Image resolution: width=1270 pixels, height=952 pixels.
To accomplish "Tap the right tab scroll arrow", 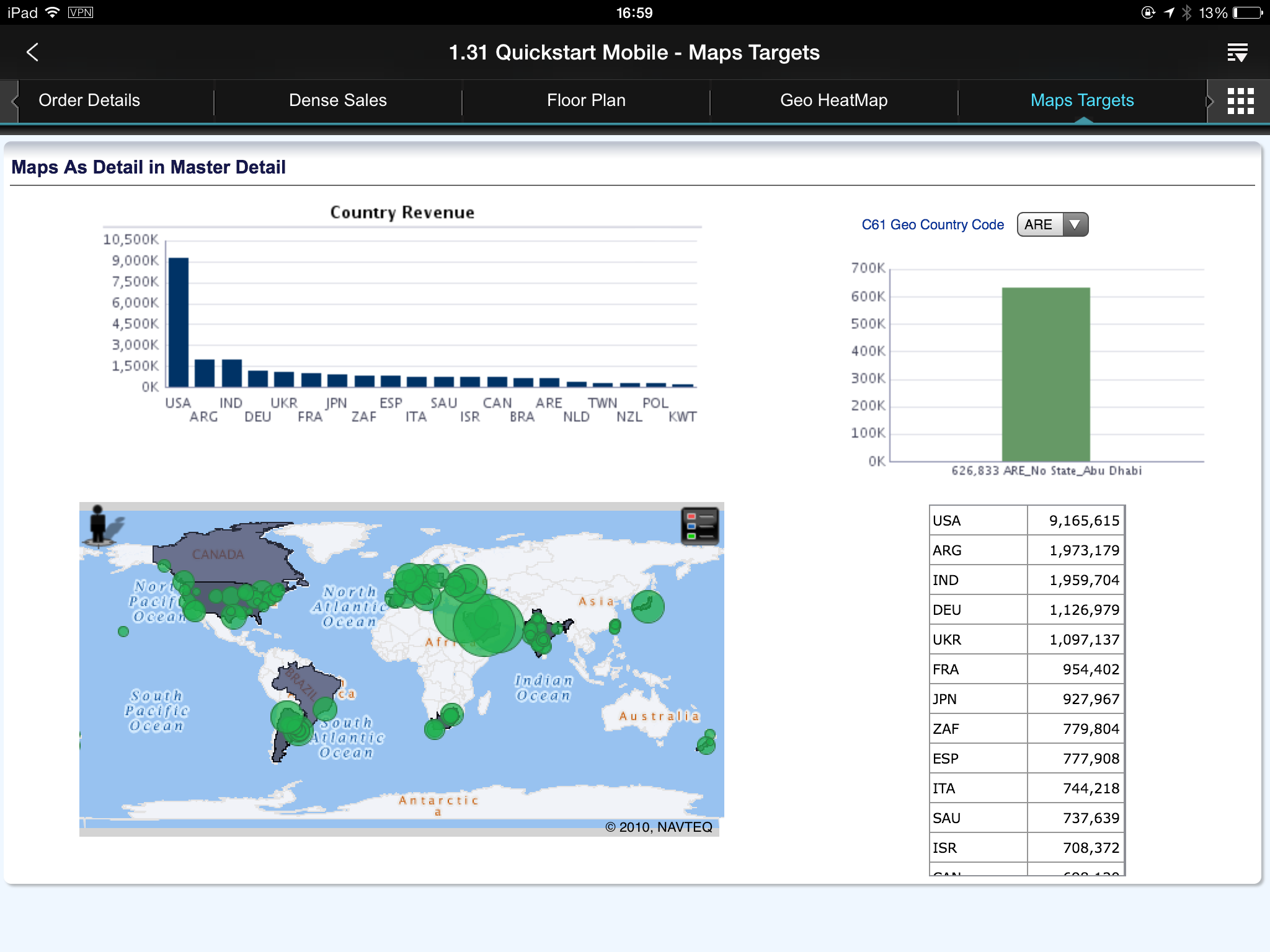I will tap(1209, 101).
